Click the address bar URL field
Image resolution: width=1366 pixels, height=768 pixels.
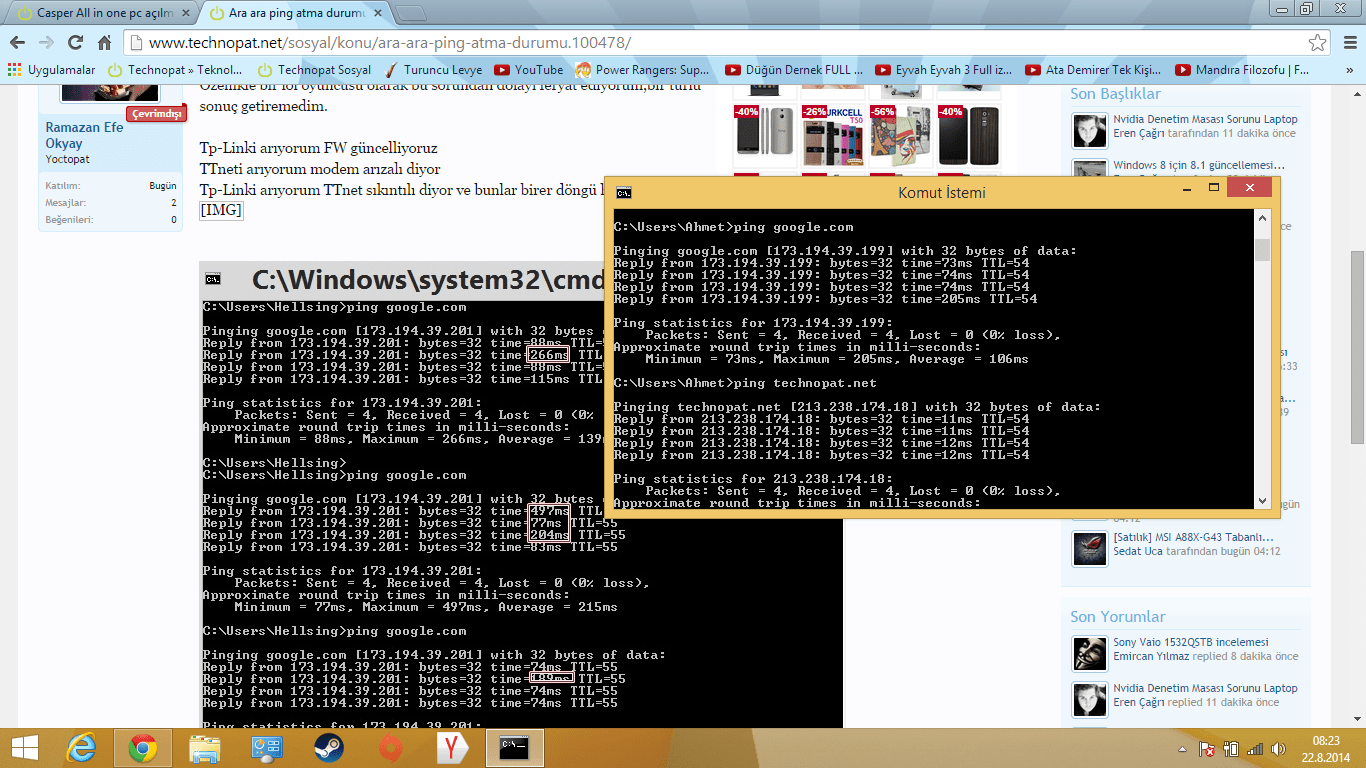pyautogui.click(x=720, y=43)
